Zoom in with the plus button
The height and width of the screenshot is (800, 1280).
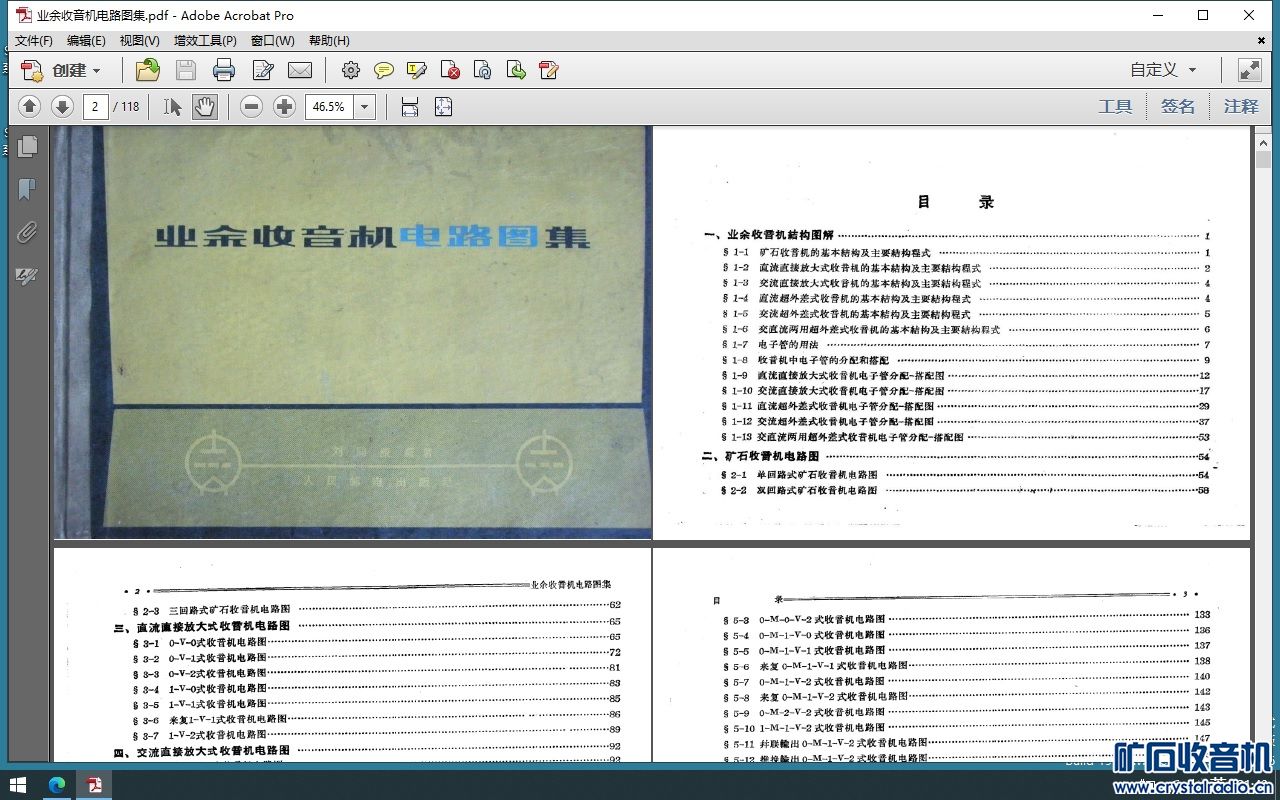[x=285, y=106]
